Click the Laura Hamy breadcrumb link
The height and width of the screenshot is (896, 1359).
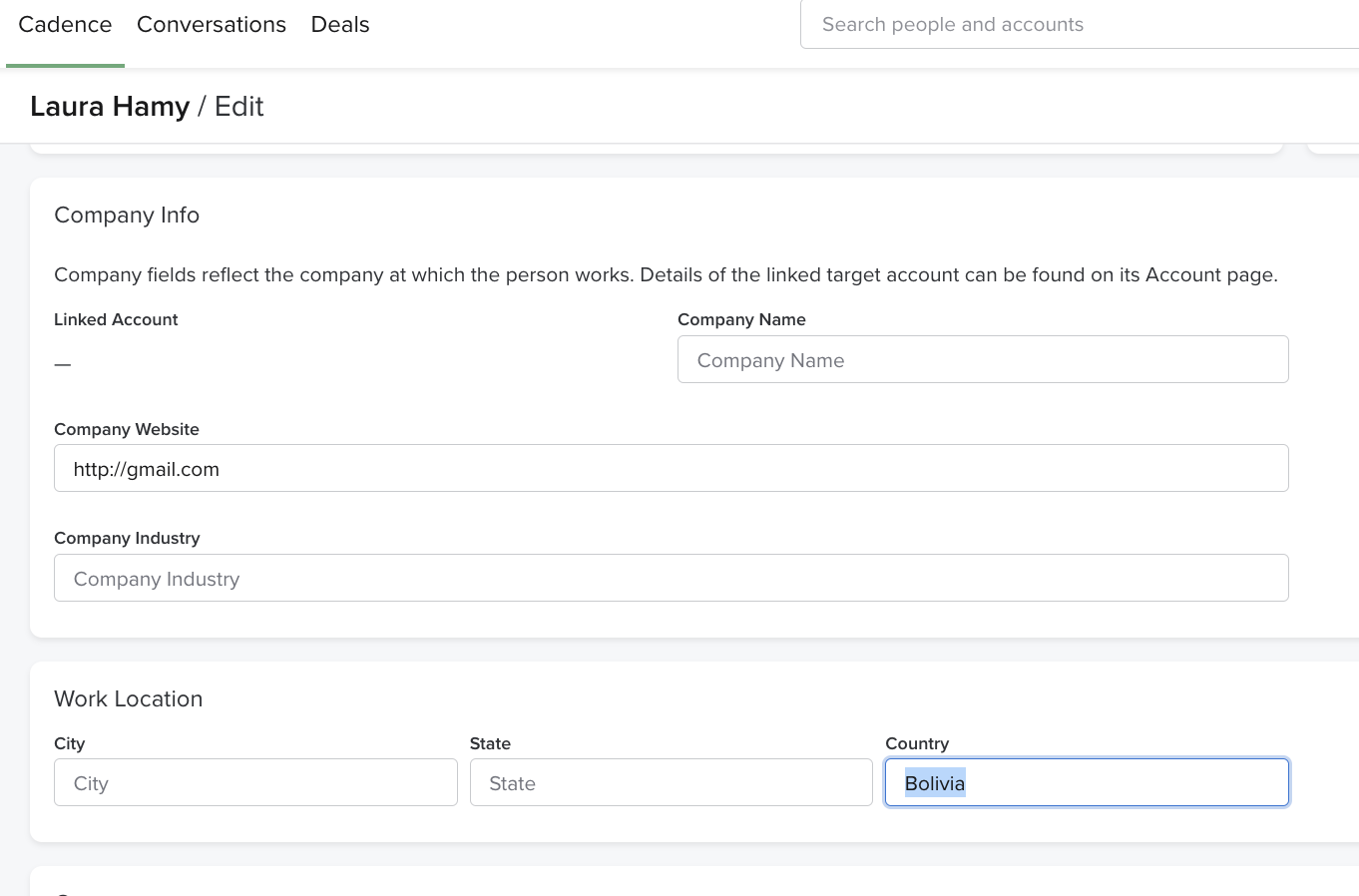110,106
